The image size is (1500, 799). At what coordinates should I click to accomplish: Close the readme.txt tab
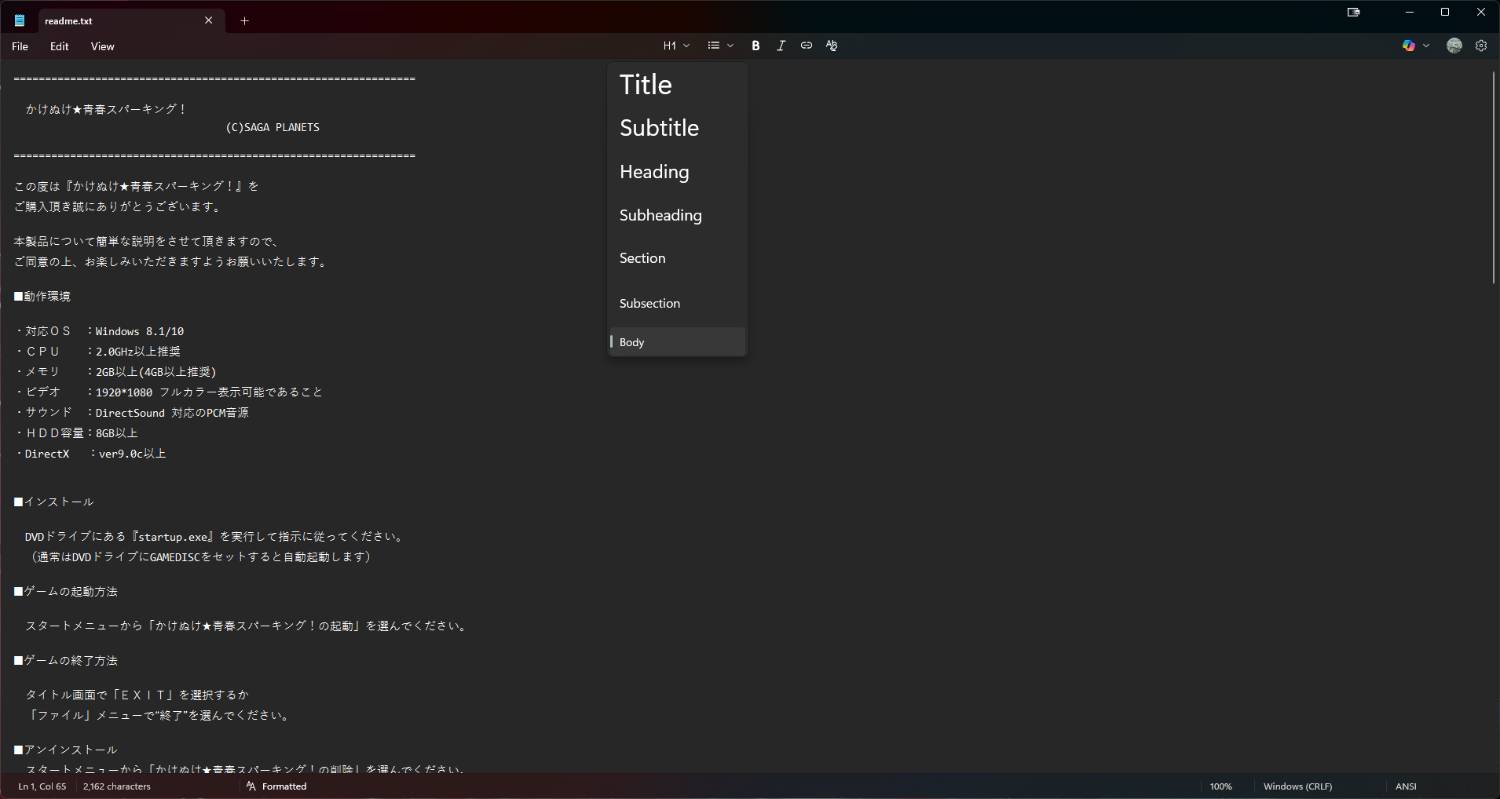tap(208, 20)
